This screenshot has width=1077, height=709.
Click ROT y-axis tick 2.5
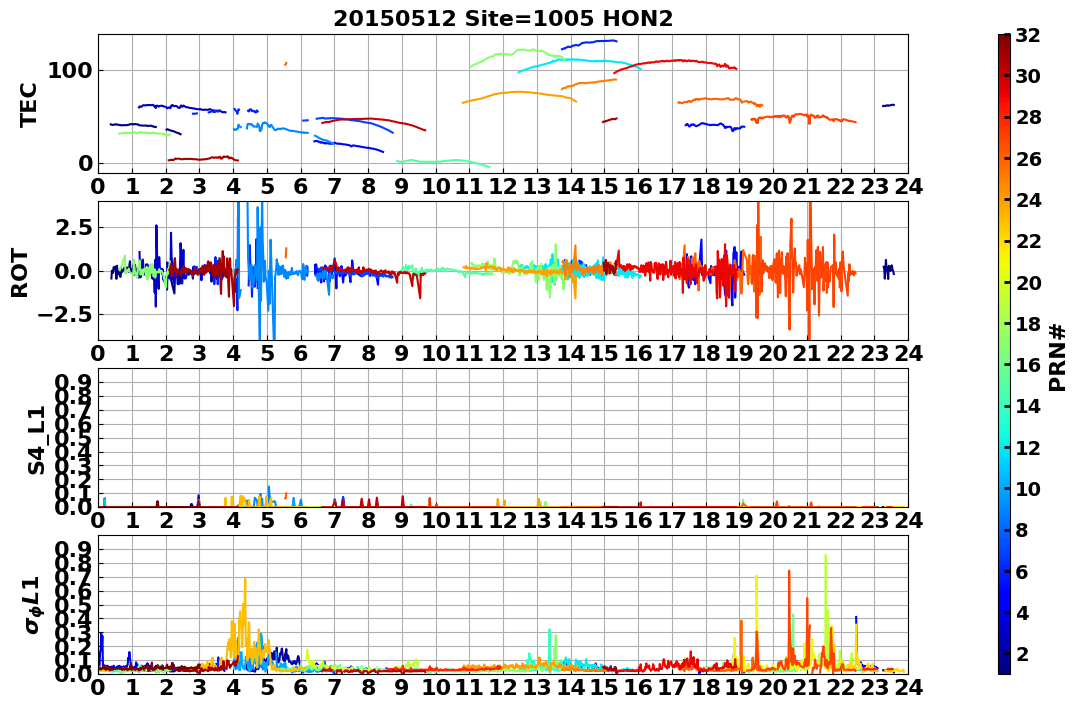point(75,227)
